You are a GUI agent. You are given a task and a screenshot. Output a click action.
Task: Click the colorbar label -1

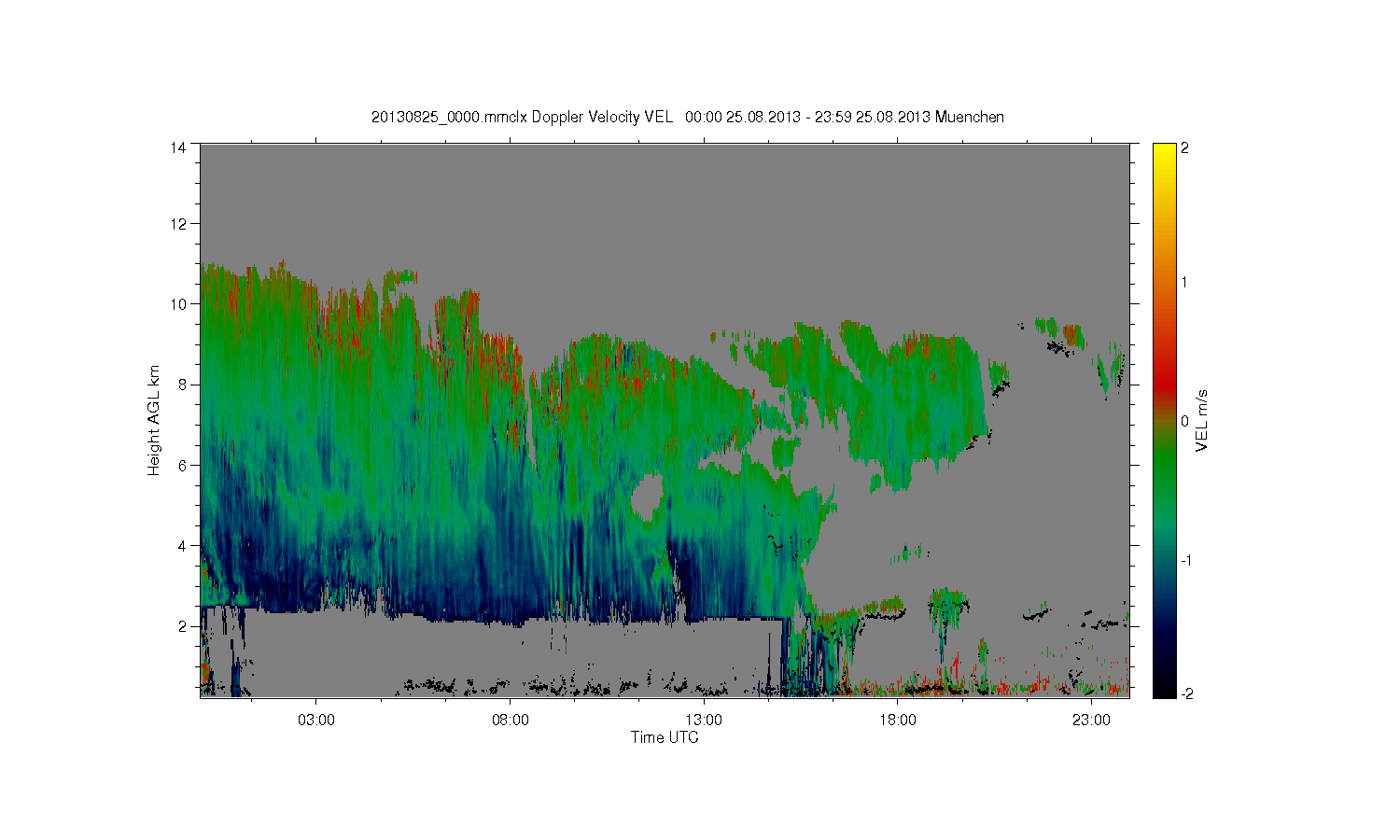(1186, 560)
